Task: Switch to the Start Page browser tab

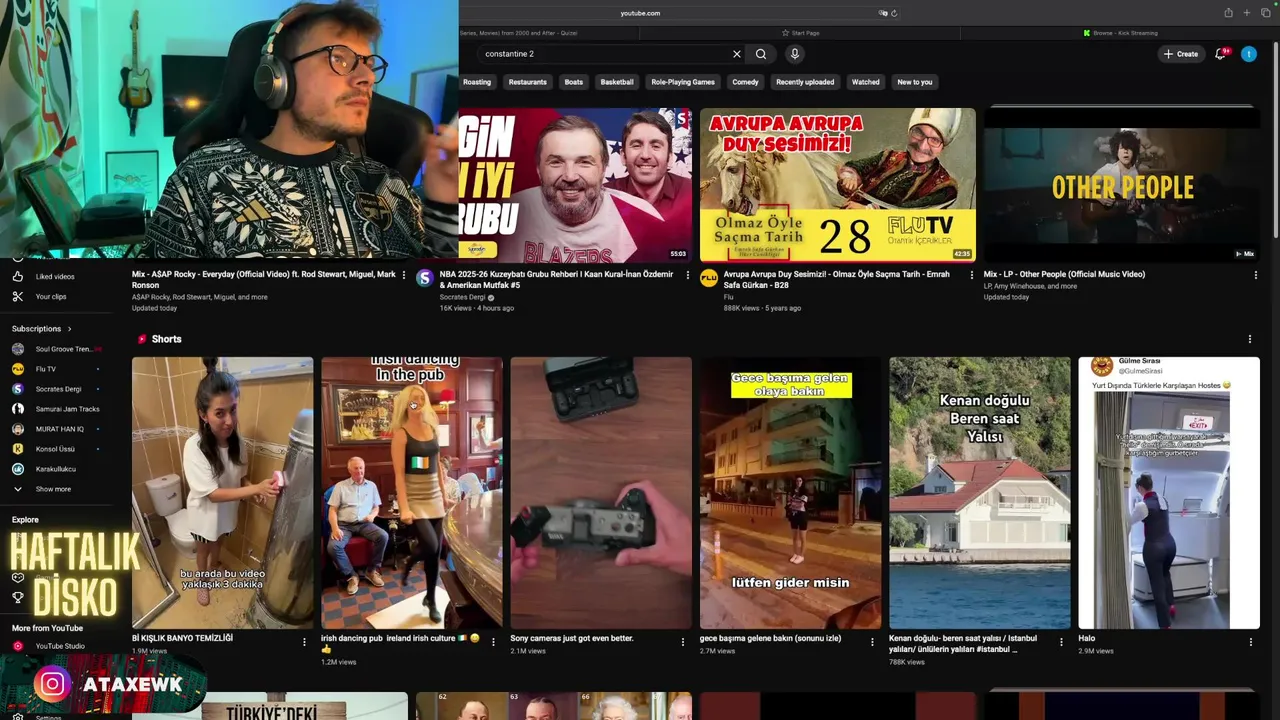Action: [x=800, y=33]
